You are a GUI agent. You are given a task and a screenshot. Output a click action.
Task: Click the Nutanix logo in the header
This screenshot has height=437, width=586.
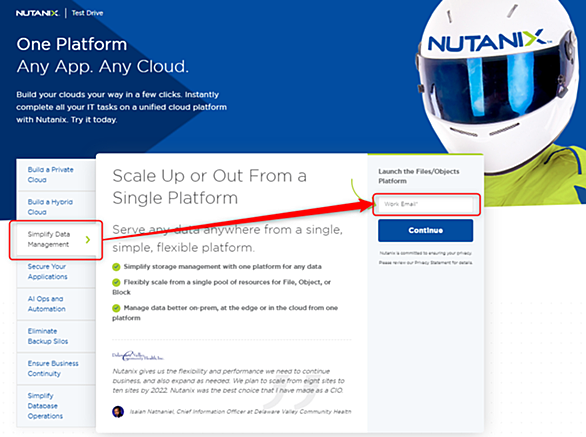(37, 13)
